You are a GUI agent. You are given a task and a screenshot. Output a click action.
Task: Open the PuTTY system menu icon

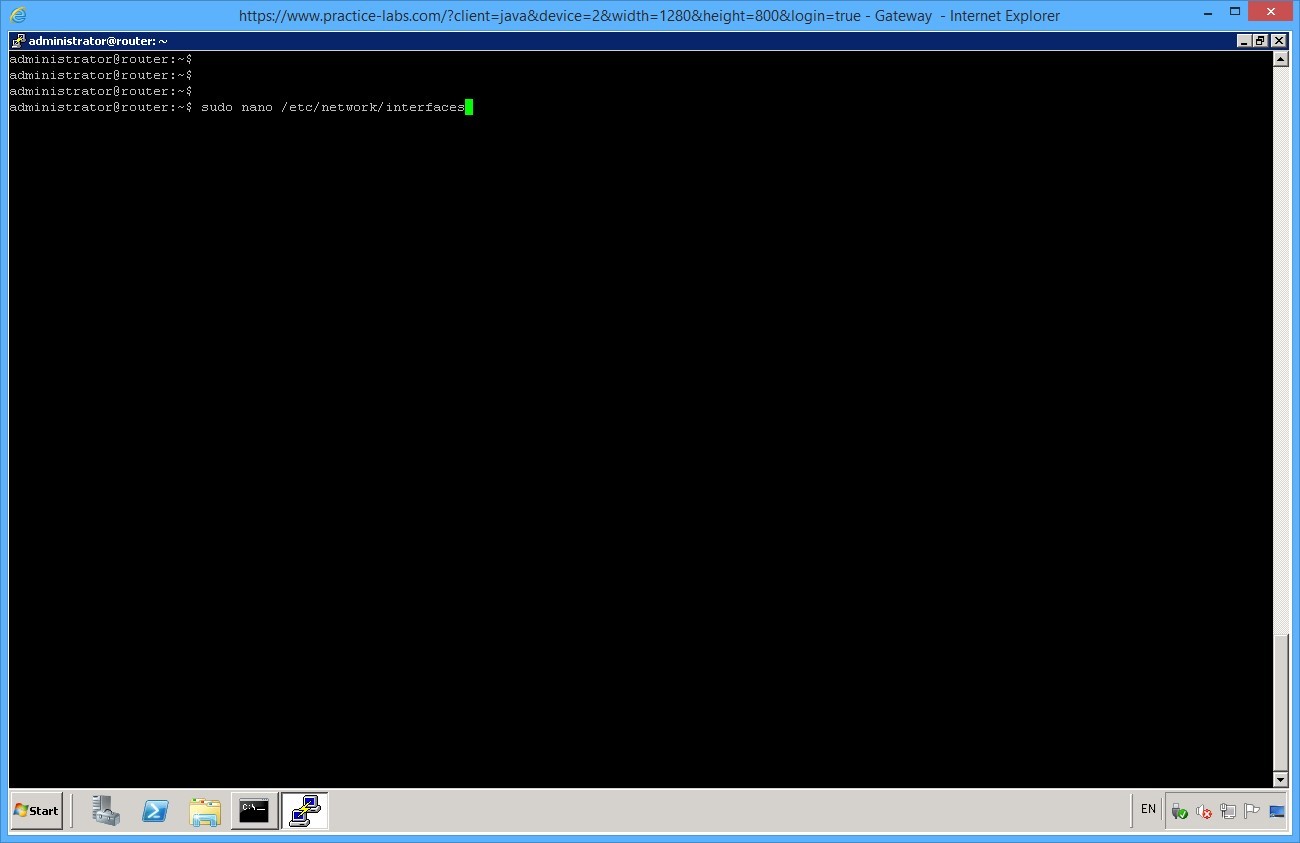pyautogui.click(x=17, y=40)
